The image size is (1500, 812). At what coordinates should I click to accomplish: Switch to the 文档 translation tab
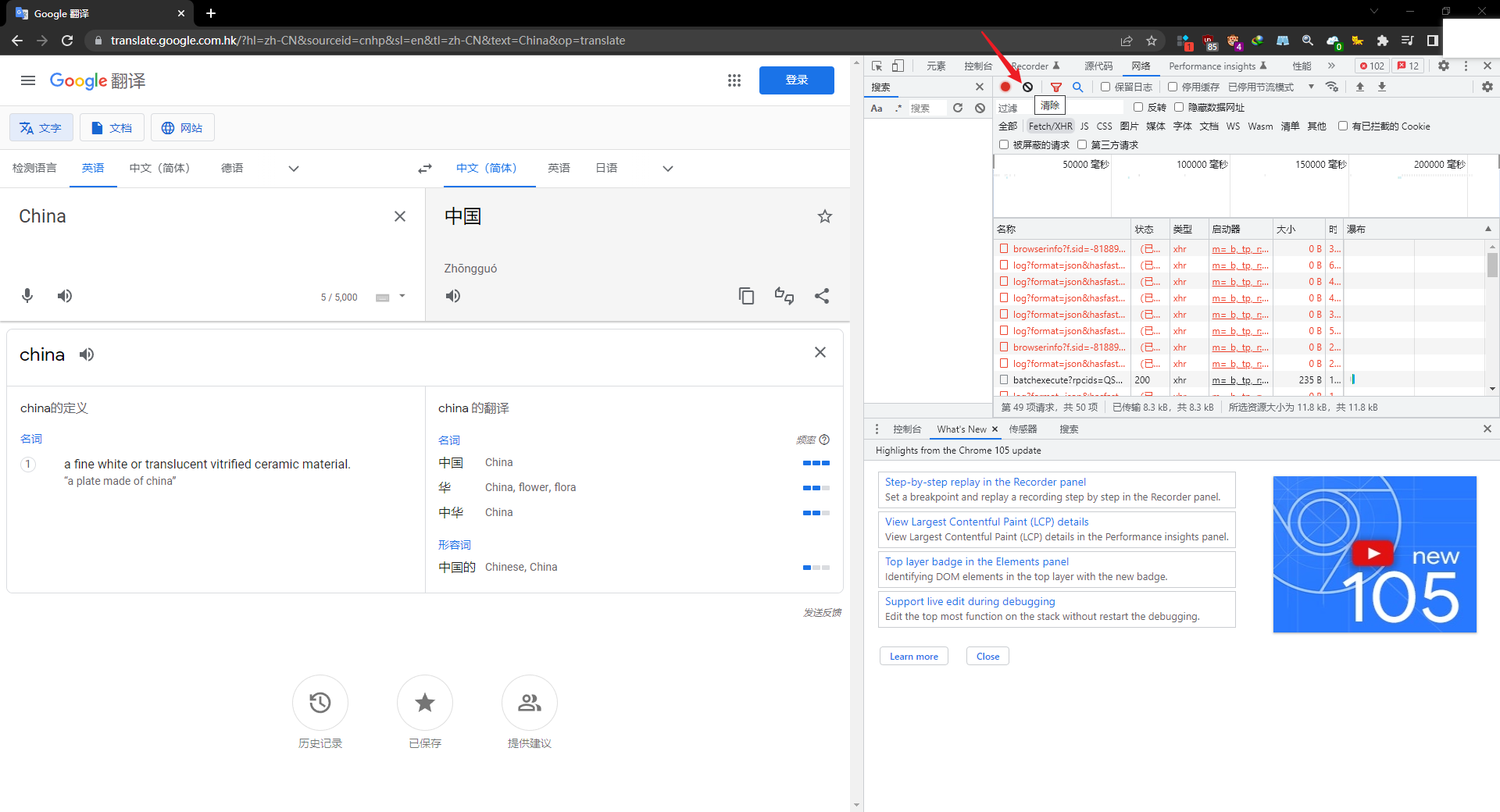tap(112, 127)
